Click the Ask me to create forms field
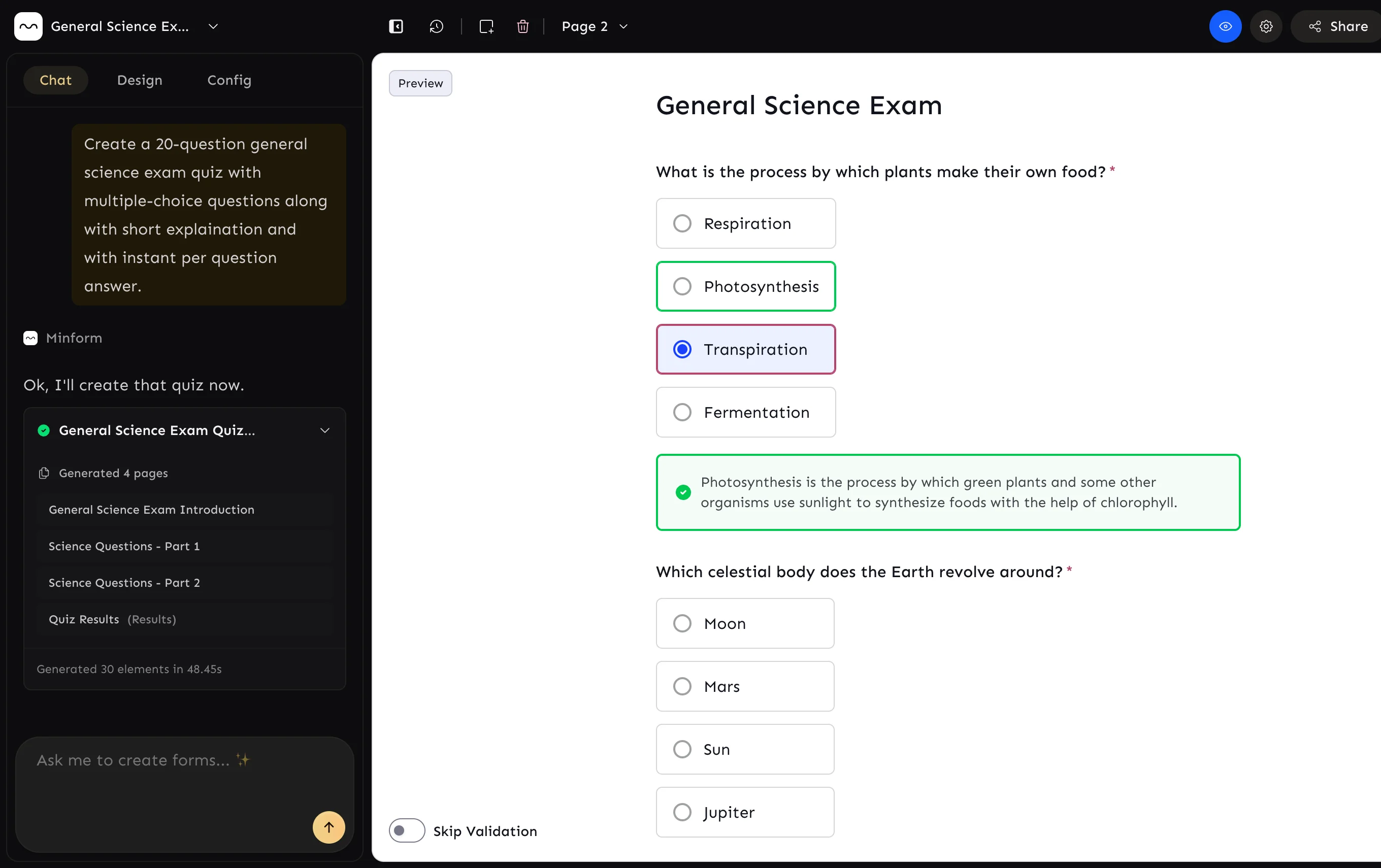The width and height of the screenshot is (1381, 868). click(167, 780)
